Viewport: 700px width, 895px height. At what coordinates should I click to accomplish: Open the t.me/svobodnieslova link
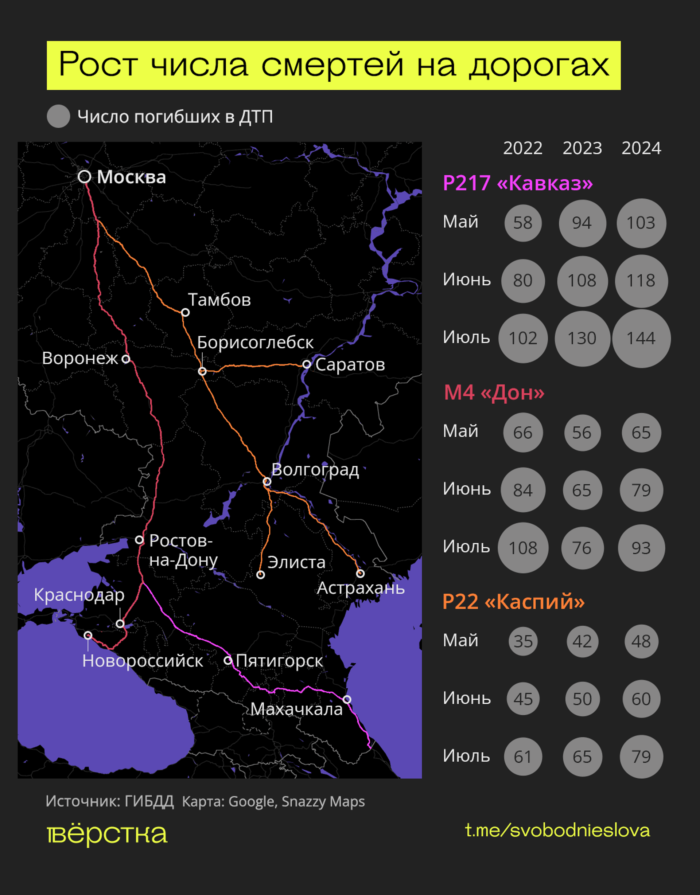(x=557, y=831)
